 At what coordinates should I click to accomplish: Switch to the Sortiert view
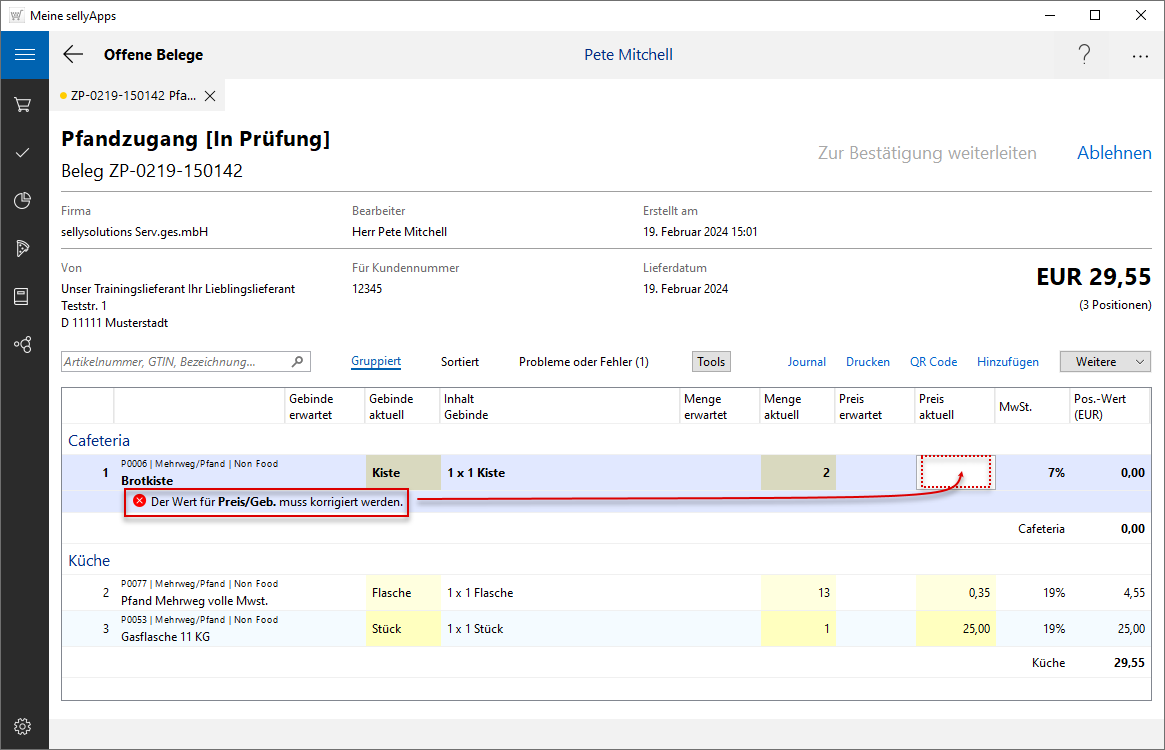click(460, 362)
